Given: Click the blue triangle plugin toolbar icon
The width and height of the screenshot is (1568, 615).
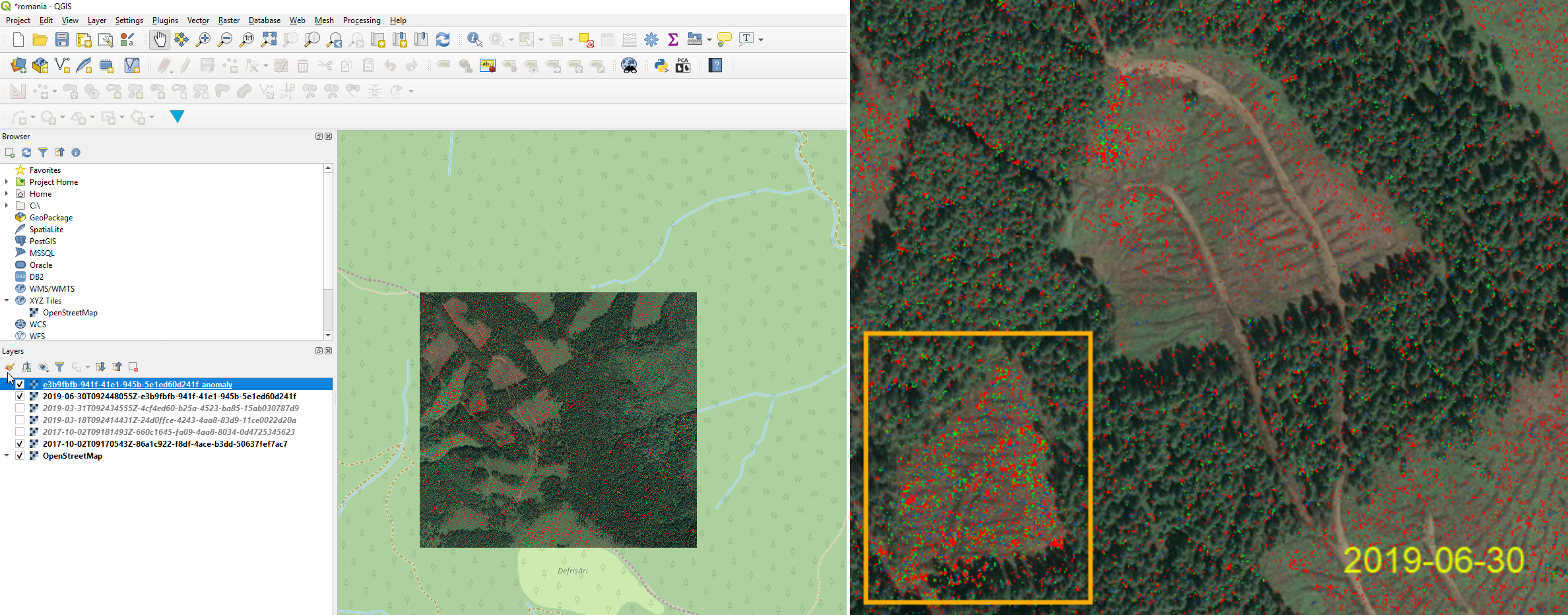Looking at the screenshot, I should tap(177, 117).
